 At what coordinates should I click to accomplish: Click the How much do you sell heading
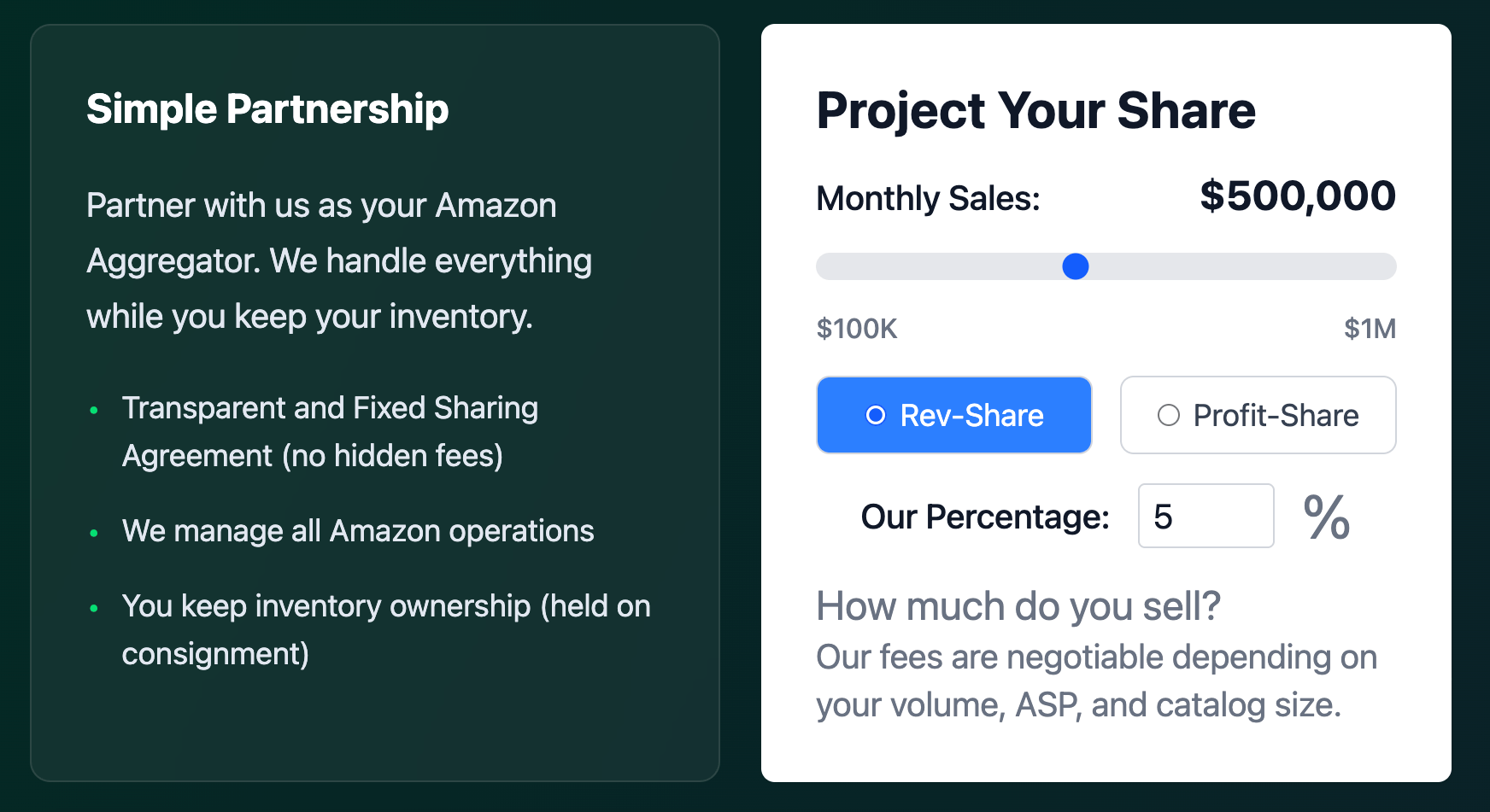point(1019,606)
